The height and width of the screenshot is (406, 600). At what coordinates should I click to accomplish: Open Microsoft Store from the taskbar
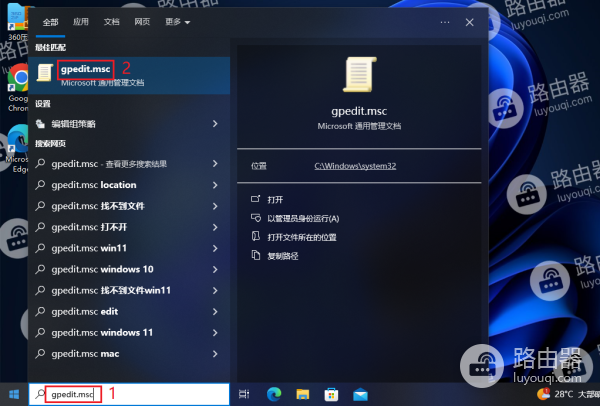coord(331,395)
